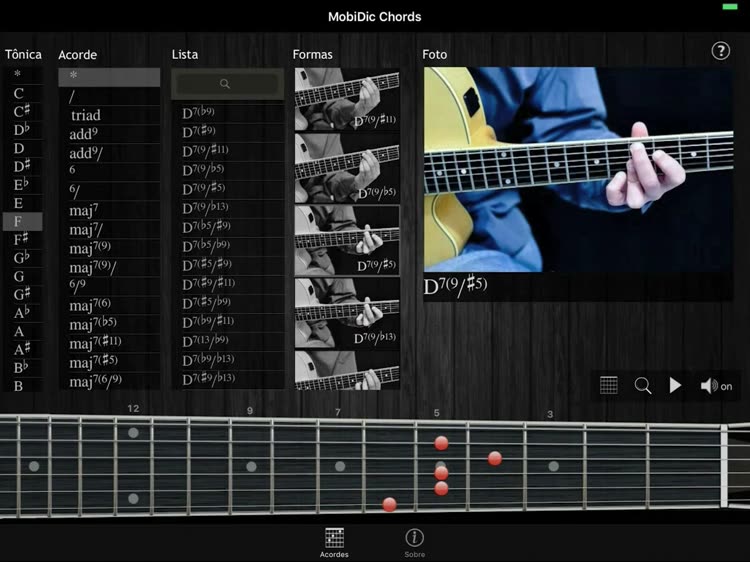The height and width of the screenshot is (562, 750).
Task: Select the maj7 chord type
Action: tap(109, 210)
